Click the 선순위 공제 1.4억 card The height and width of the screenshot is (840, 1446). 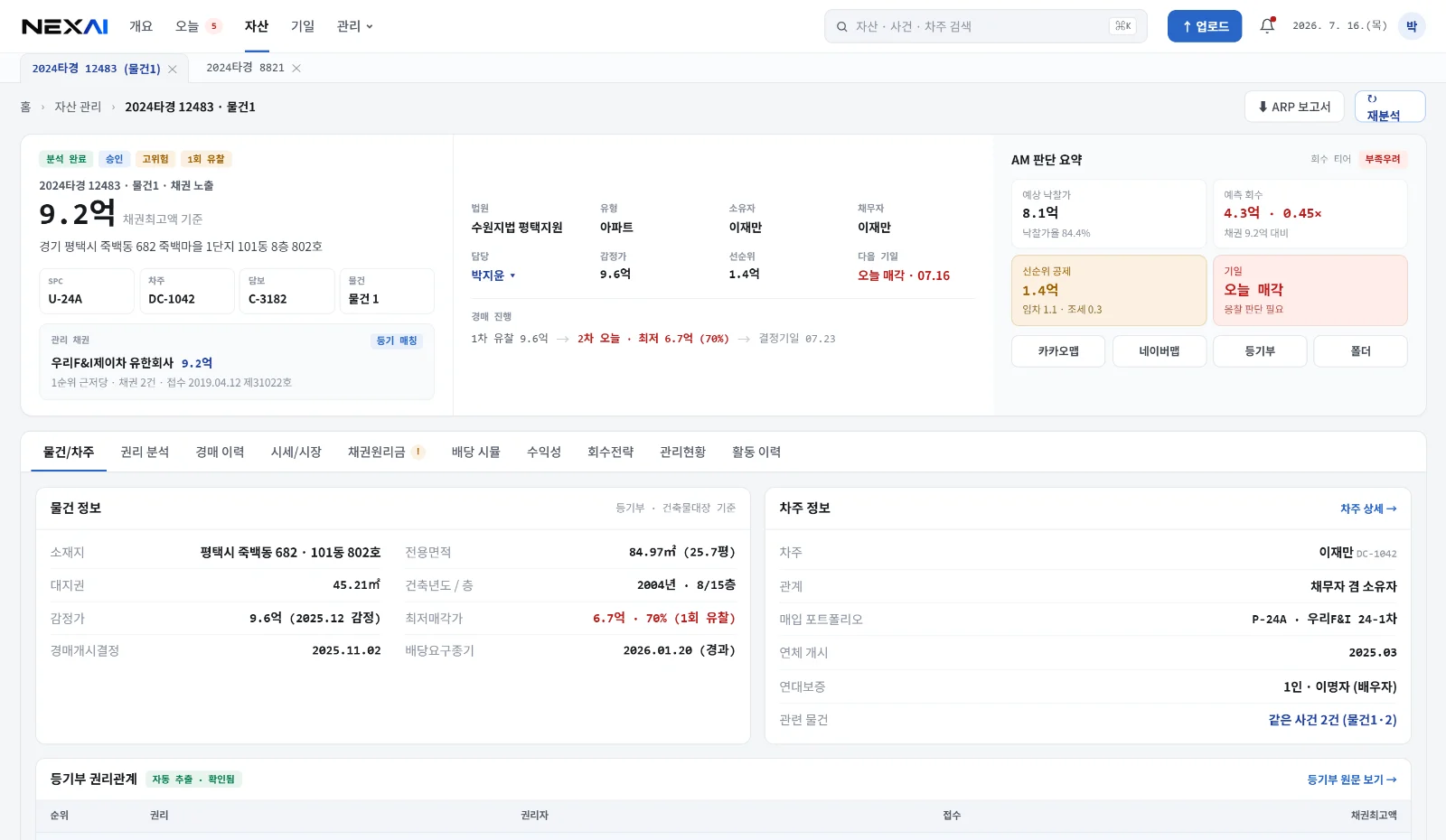tap(1109, 290)
